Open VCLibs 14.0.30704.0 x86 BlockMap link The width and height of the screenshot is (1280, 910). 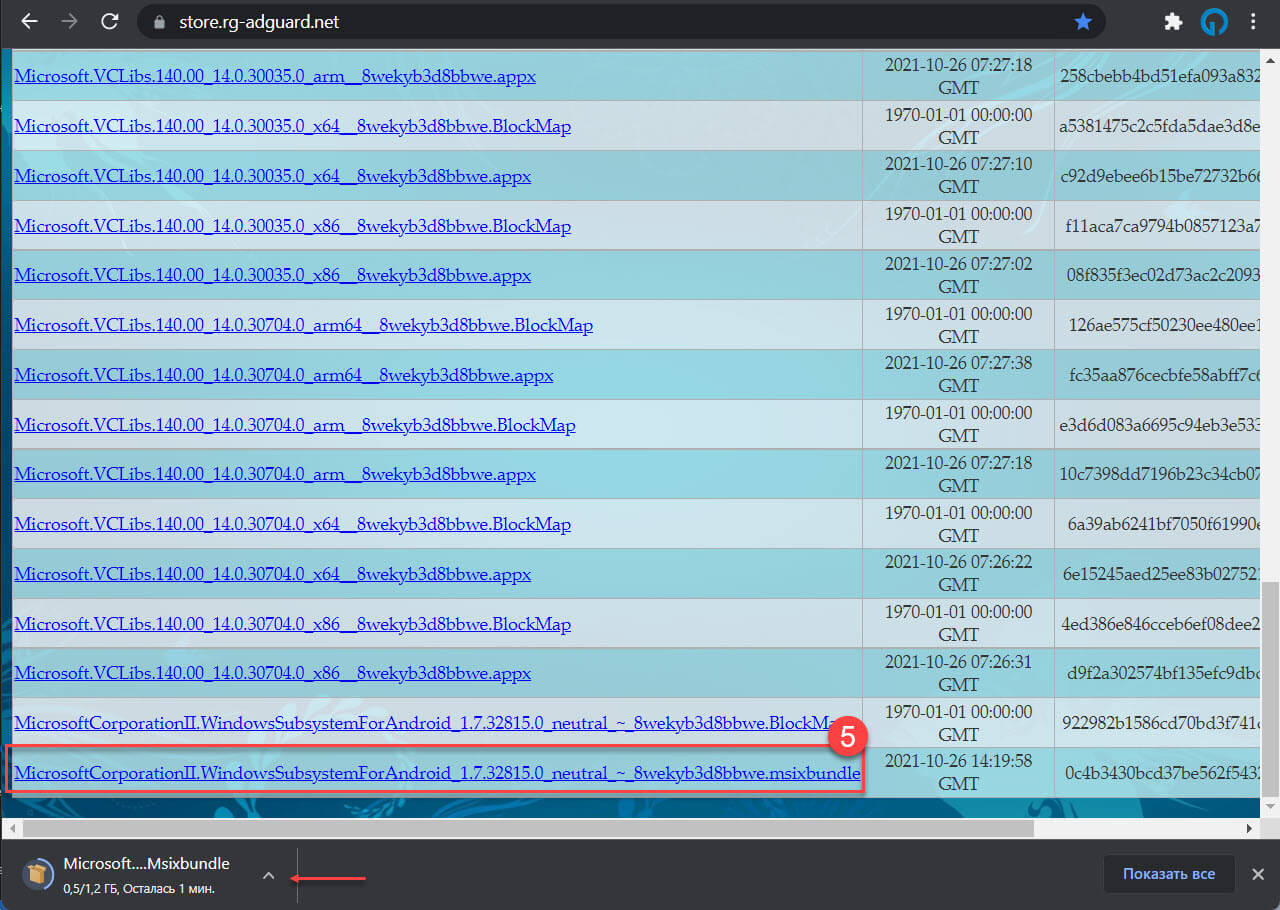pos(292,624)
